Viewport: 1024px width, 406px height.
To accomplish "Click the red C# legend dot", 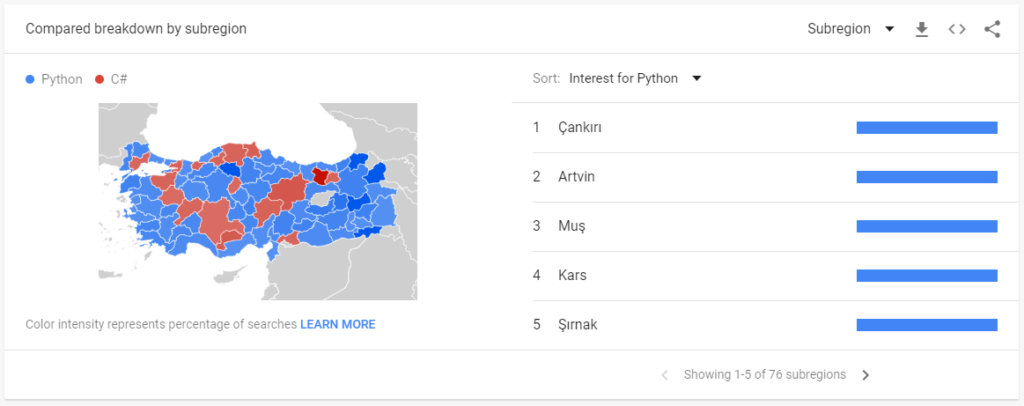I will (100, 80).
